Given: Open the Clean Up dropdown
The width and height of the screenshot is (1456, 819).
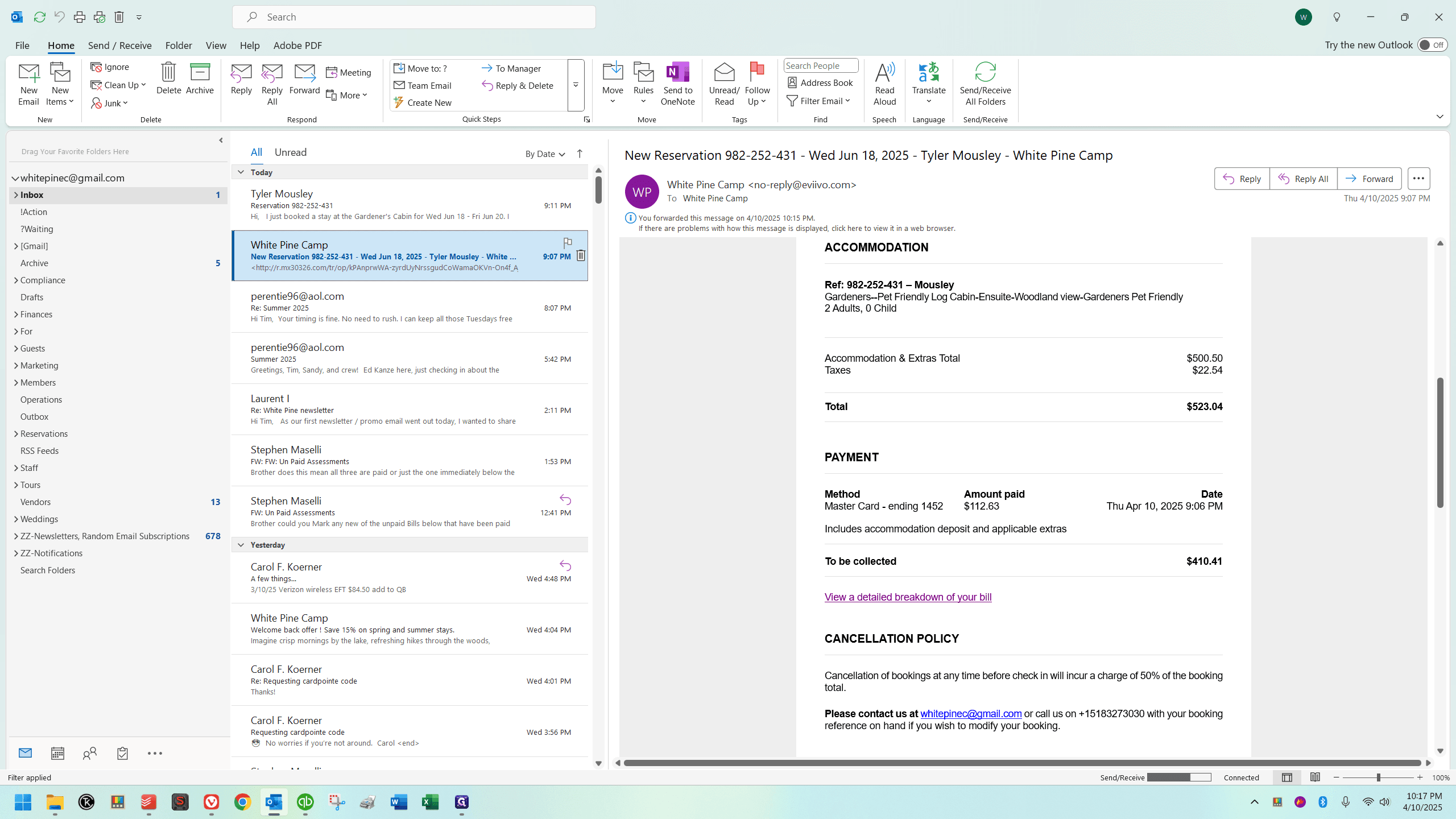Looking at the screenshot, I should coord(118,85).
